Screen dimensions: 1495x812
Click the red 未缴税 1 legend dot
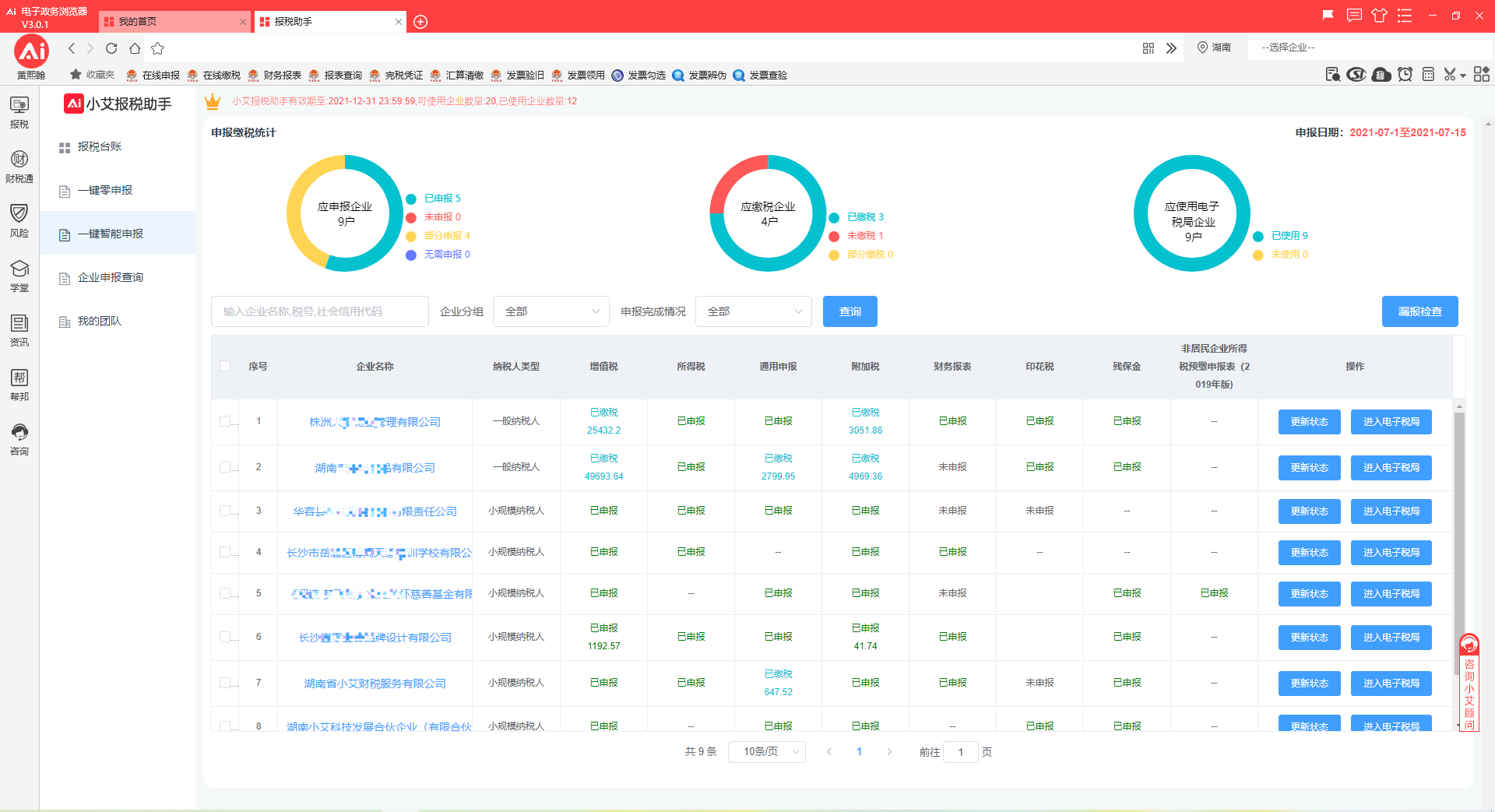click(834, 236)
